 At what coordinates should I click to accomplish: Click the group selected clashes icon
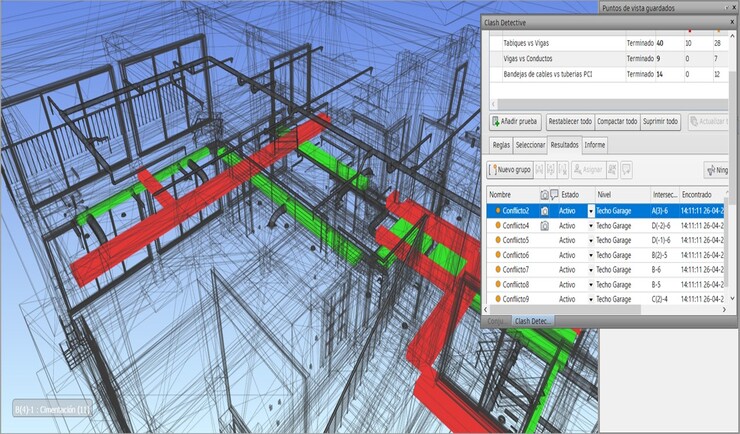click(x=539, y=170)
